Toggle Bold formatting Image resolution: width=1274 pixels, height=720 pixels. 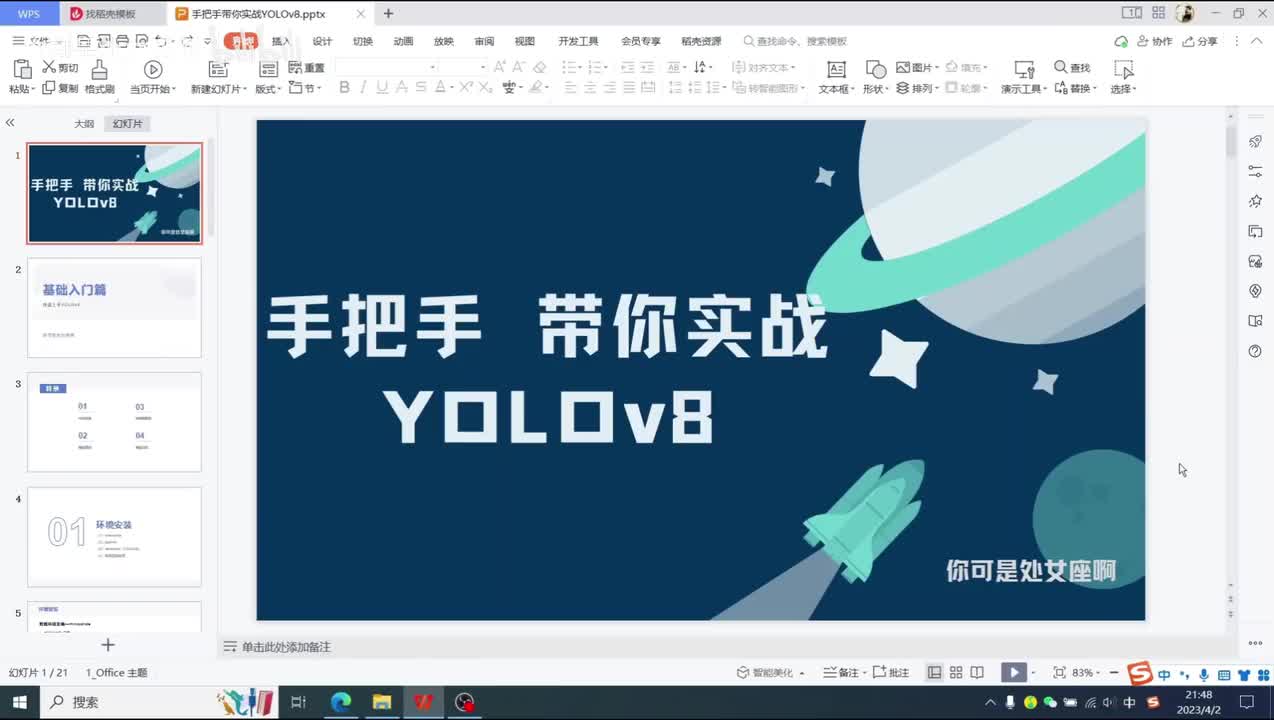pos(344,88)
